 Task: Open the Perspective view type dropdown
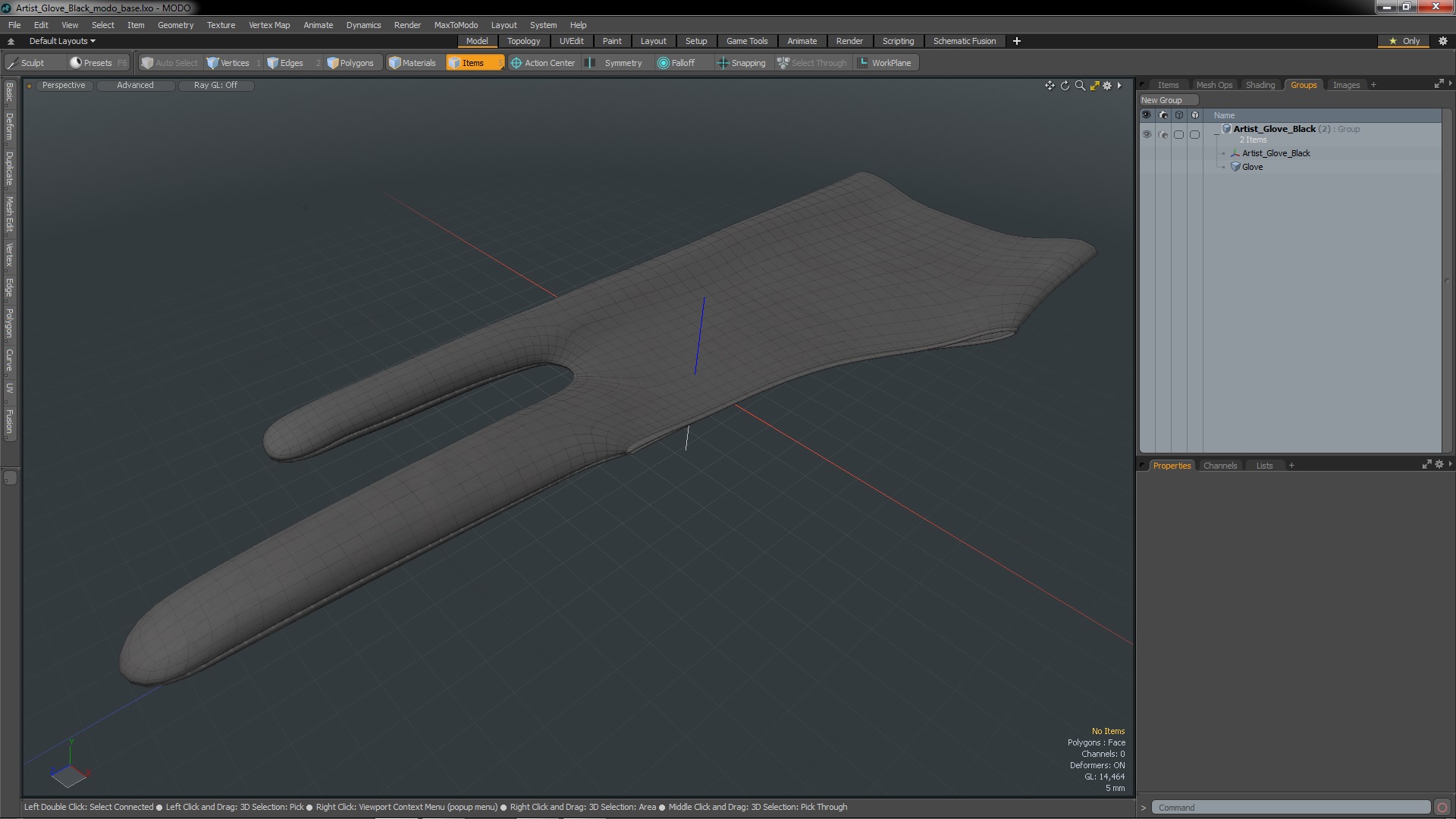[x=64, y=85]
